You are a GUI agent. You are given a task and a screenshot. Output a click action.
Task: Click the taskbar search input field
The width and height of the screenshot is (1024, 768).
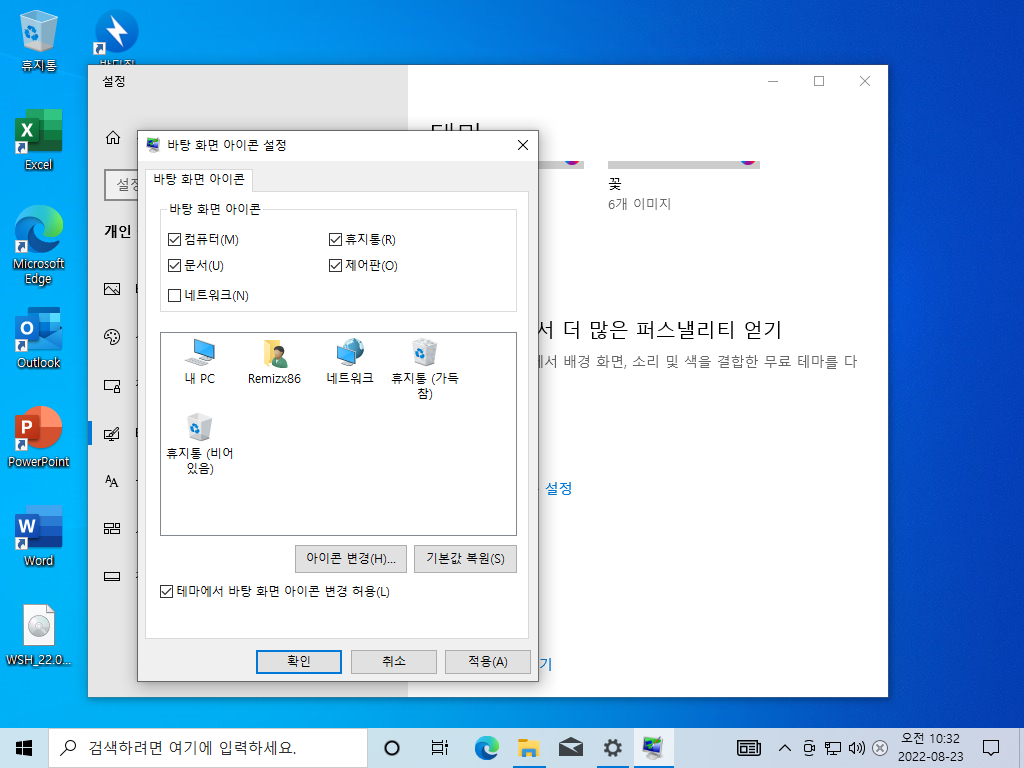(x=208, y=748)
